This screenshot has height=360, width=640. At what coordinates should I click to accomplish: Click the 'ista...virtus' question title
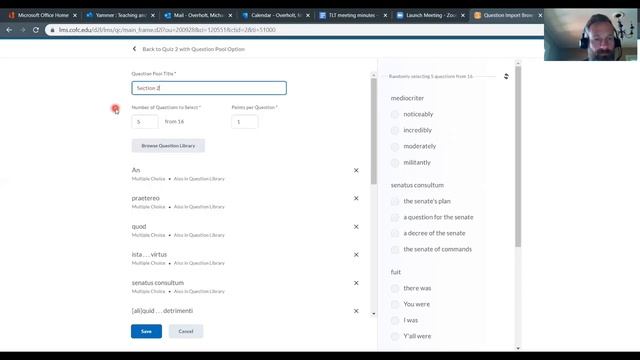coord(149,254)
